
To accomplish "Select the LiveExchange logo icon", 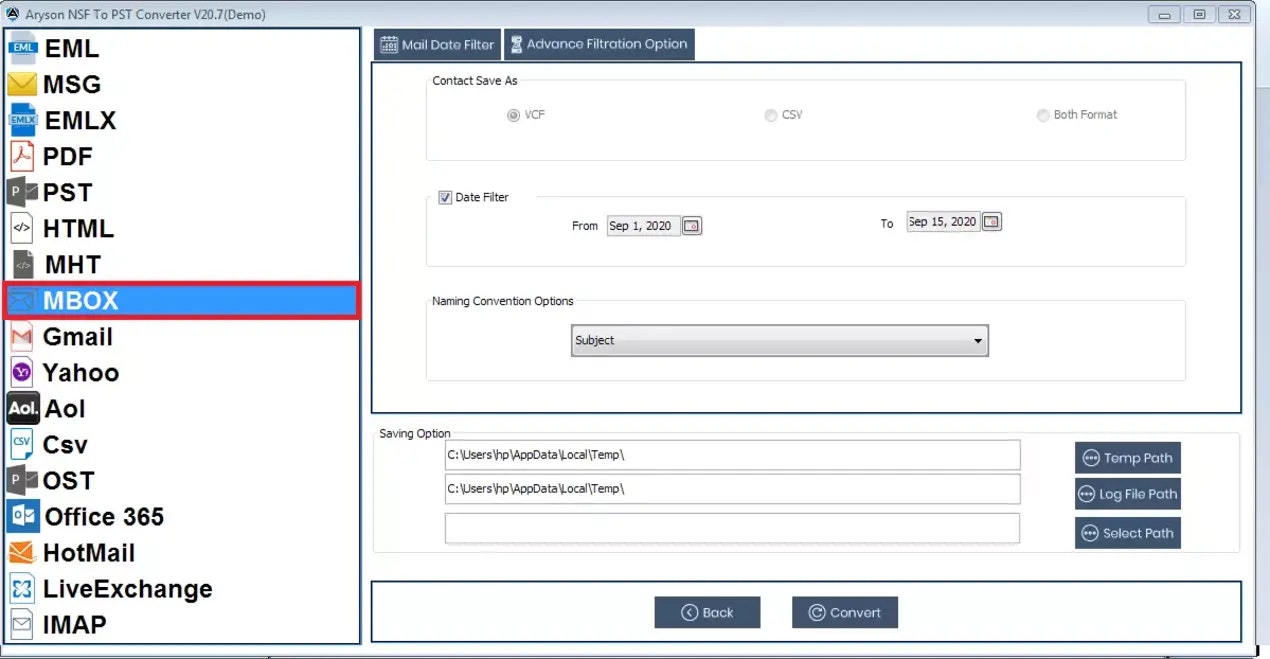I will [x=22, y=588].
